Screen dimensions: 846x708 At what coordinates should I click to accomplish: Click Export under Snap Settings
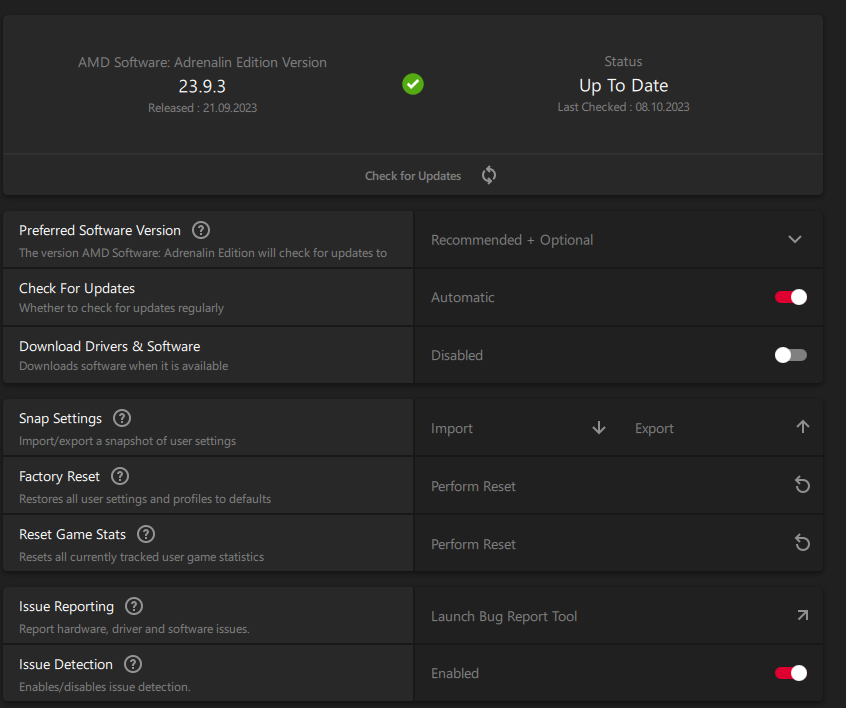[x=654, y=428]
